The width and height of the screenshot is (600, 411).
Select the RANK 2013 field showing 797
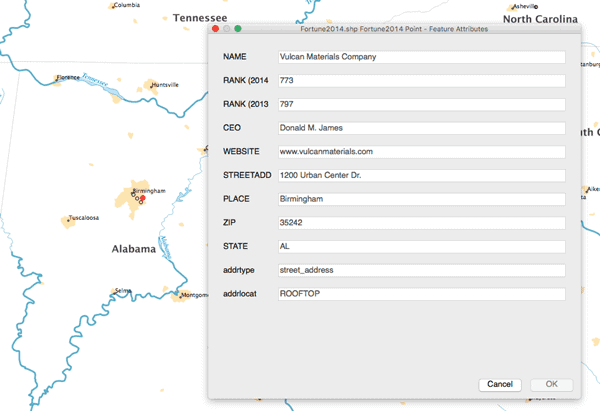click(422, 104)
